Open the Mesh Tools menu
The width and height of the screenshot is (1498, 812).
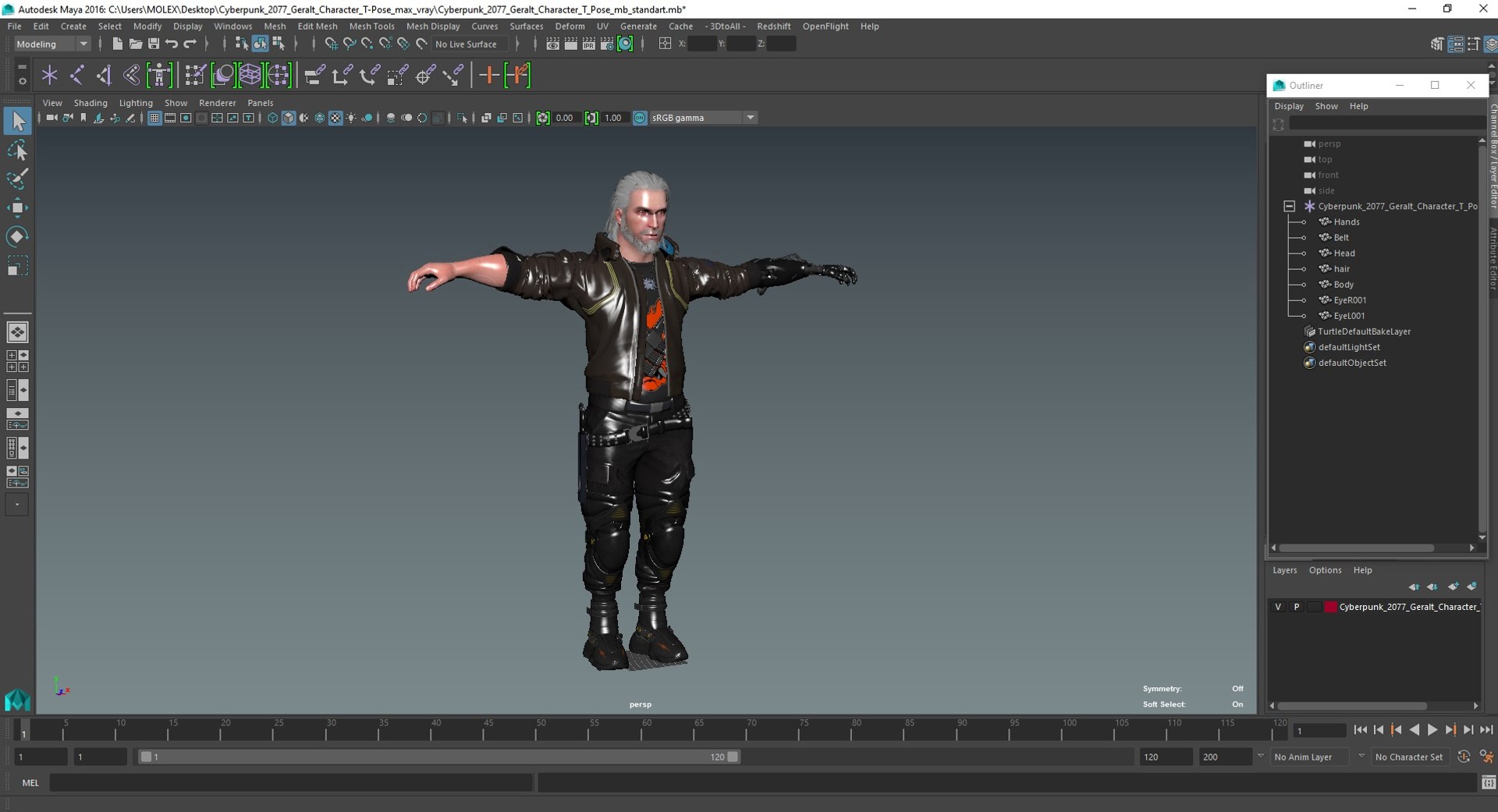pyautogui.click(x=371, y=27)
